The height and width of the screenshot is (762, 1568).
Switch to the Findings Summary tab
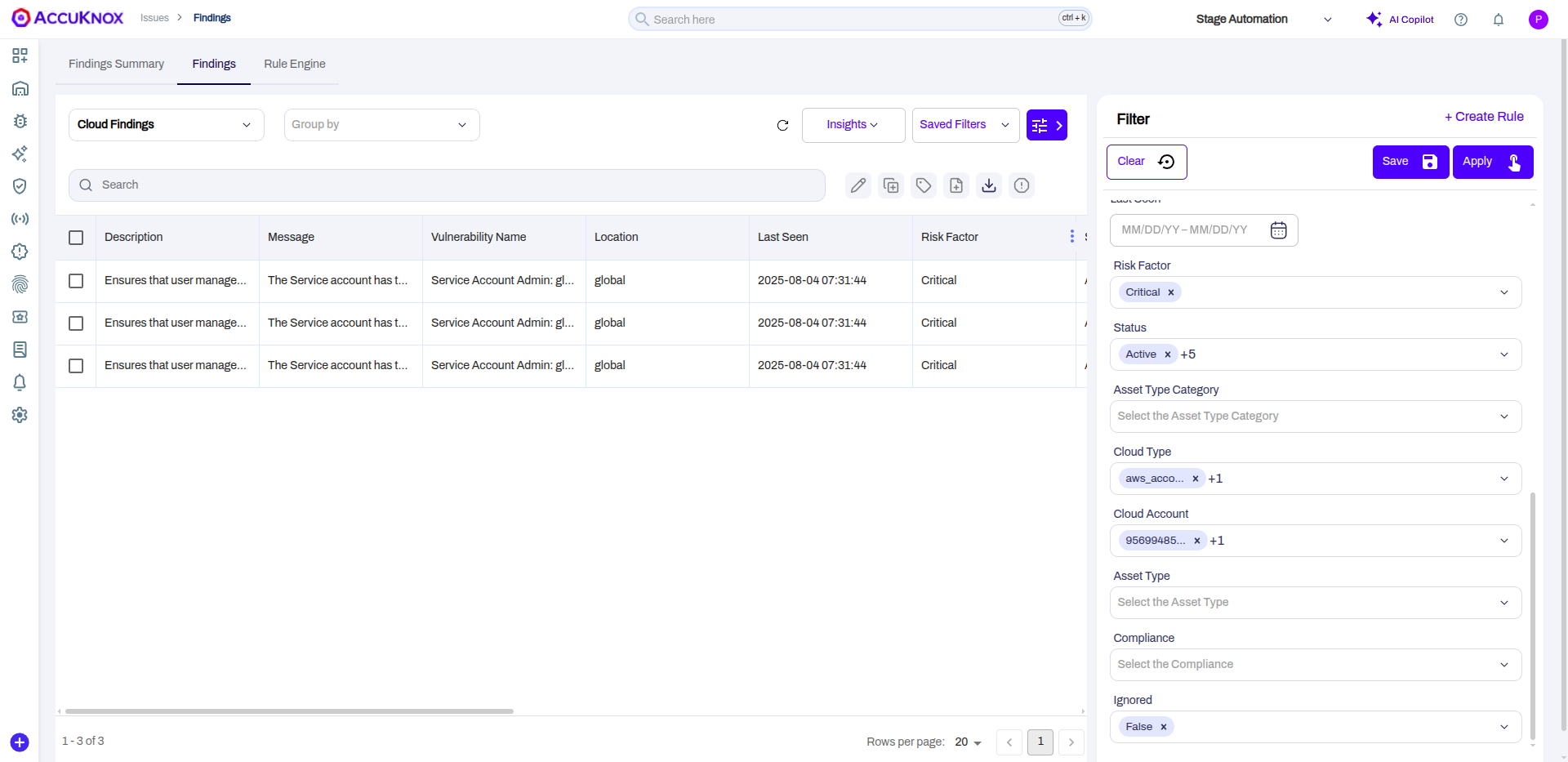pos(116,64)
